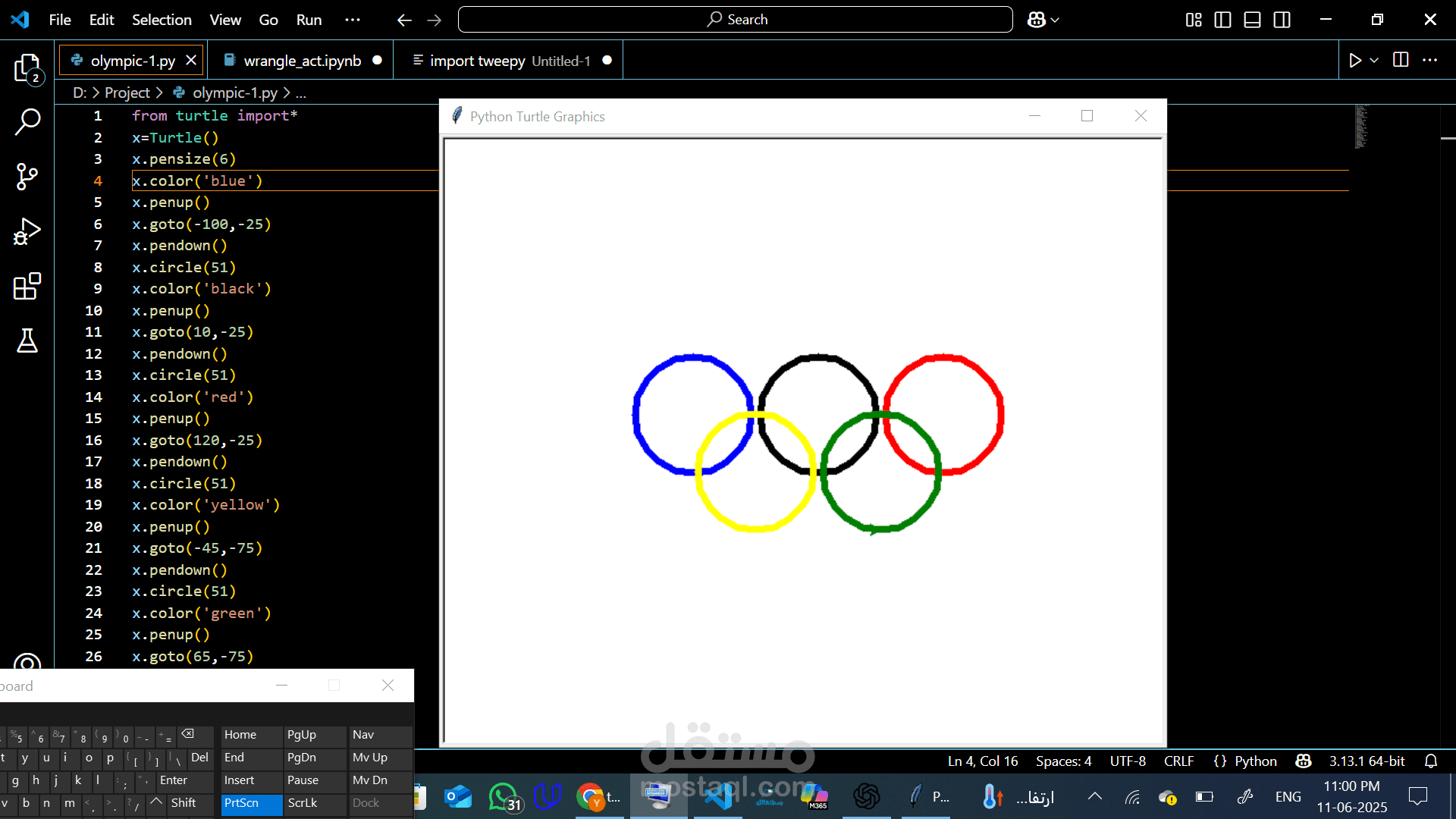This screenshot has width=1456, height=819.
Task: Go back using the navigation arrow
Action: (x=404, y=20)
